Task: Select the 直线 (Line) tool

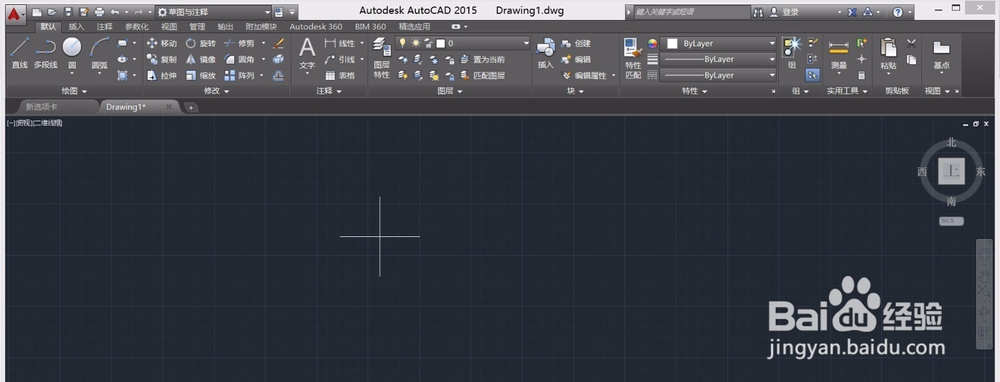Action: [19, 53]
